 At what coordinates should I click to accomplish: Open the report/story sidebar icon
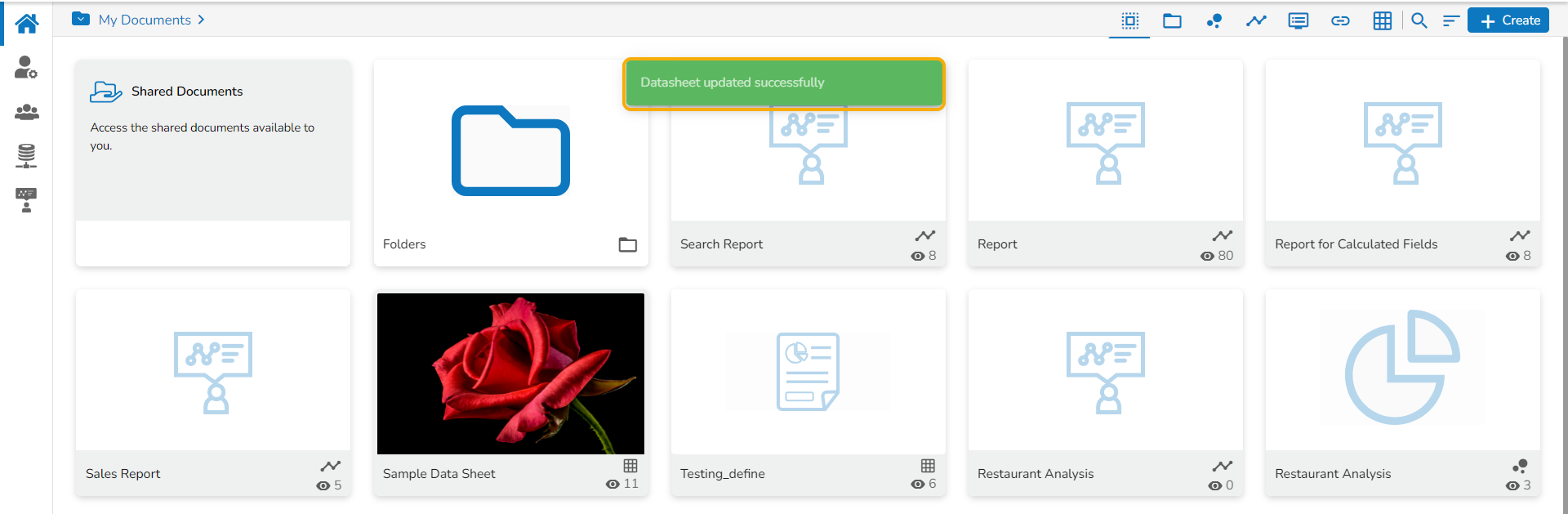[x=26, y=199]
